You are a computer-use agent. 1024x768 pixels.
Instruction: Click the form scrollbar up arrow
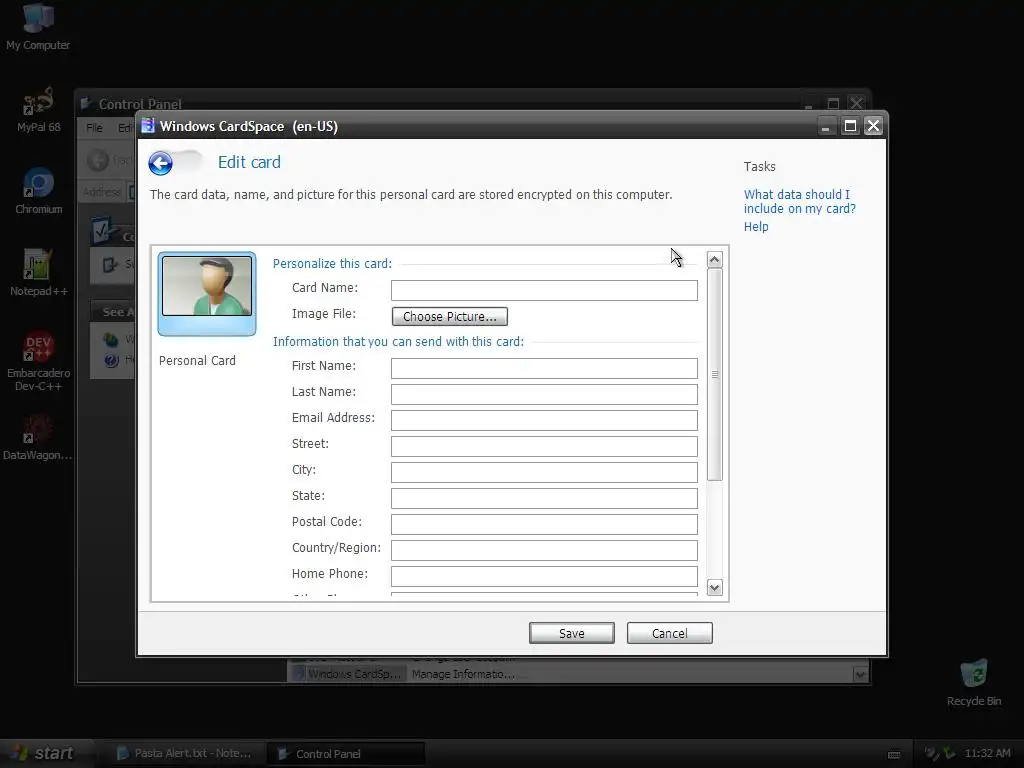point(714,260)
